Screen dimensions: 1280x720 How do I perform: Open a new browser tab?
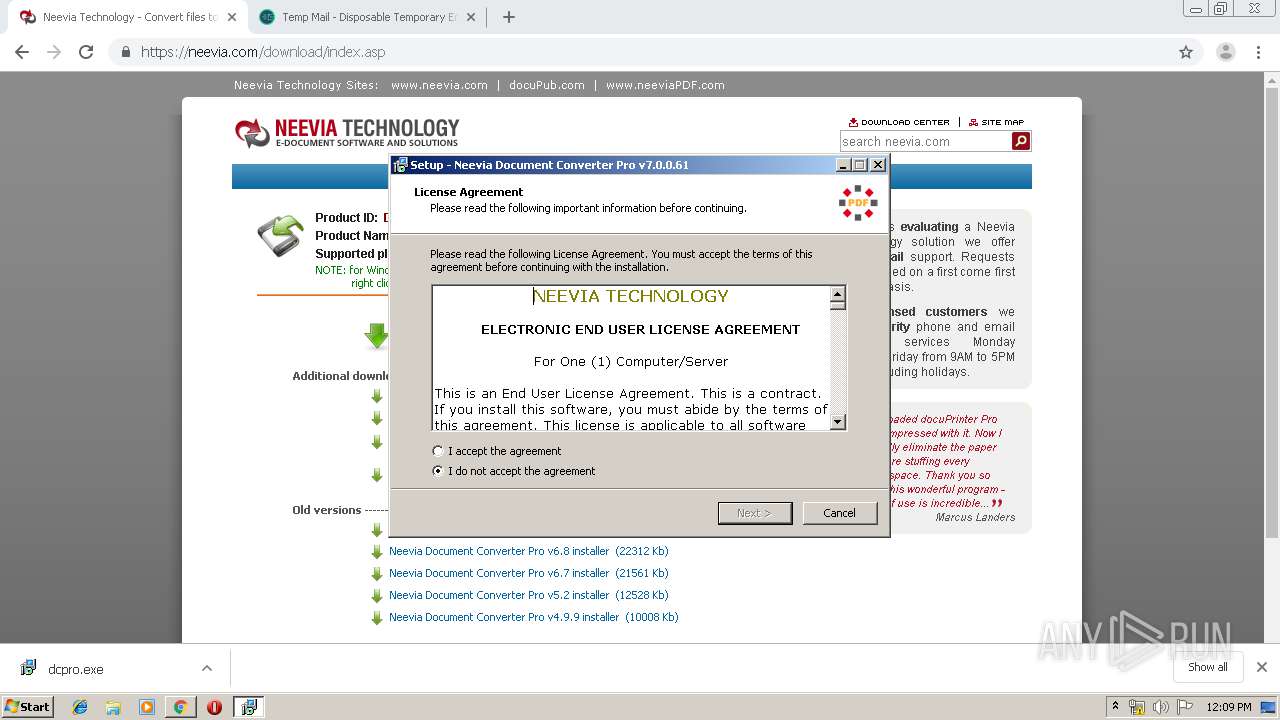pyautogui.click(x=509, y=17)
